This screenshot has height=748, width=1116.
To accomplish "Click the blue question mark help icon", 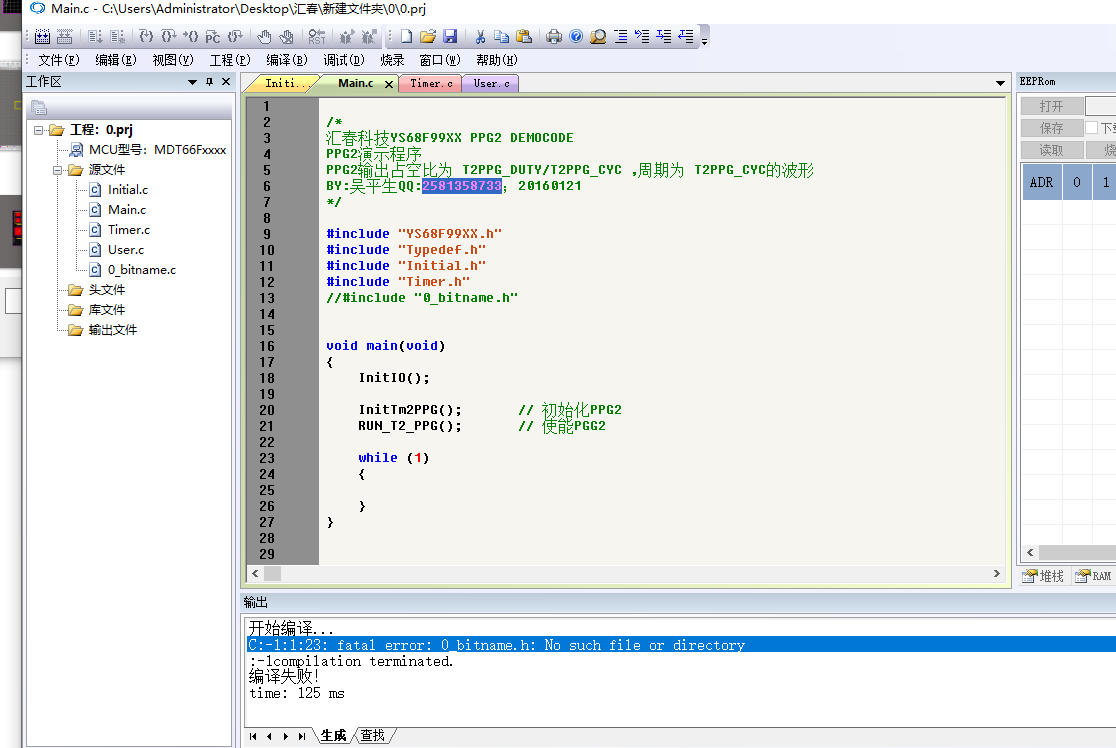I will tap(576, 36).
